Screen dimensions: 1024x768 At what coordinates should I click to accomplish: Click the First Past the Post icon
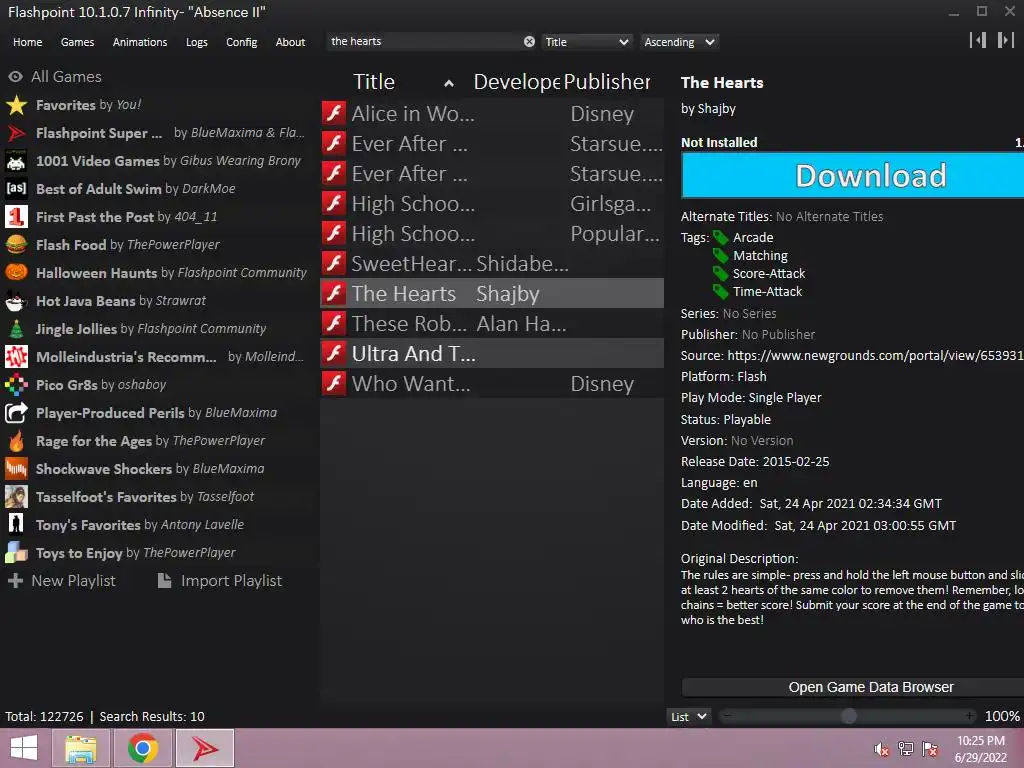pos(16,217)
